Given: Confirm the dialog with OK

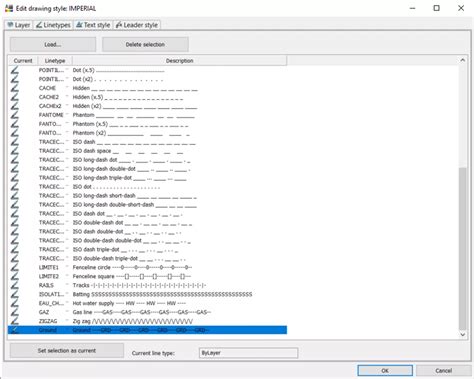Looking at the screenshot, I should pos(385,371).
